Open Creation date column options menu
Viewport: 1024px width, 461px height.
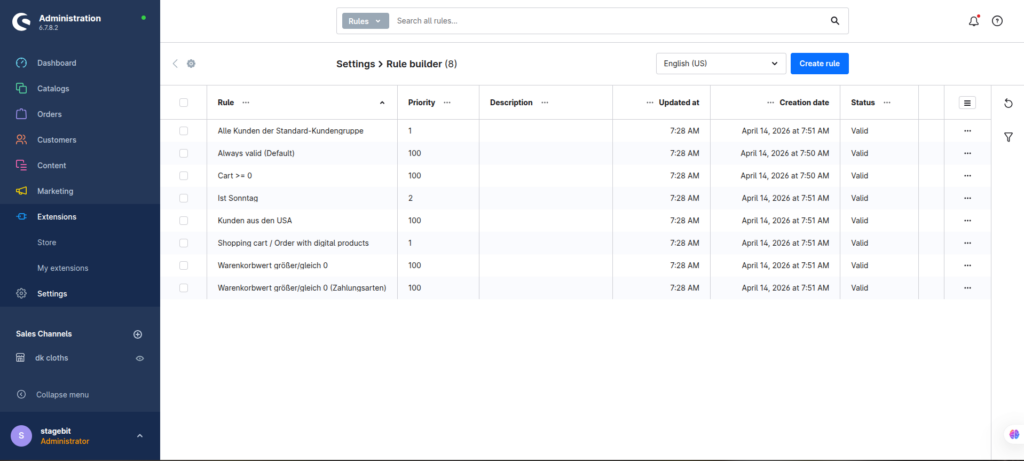point(771,103)
